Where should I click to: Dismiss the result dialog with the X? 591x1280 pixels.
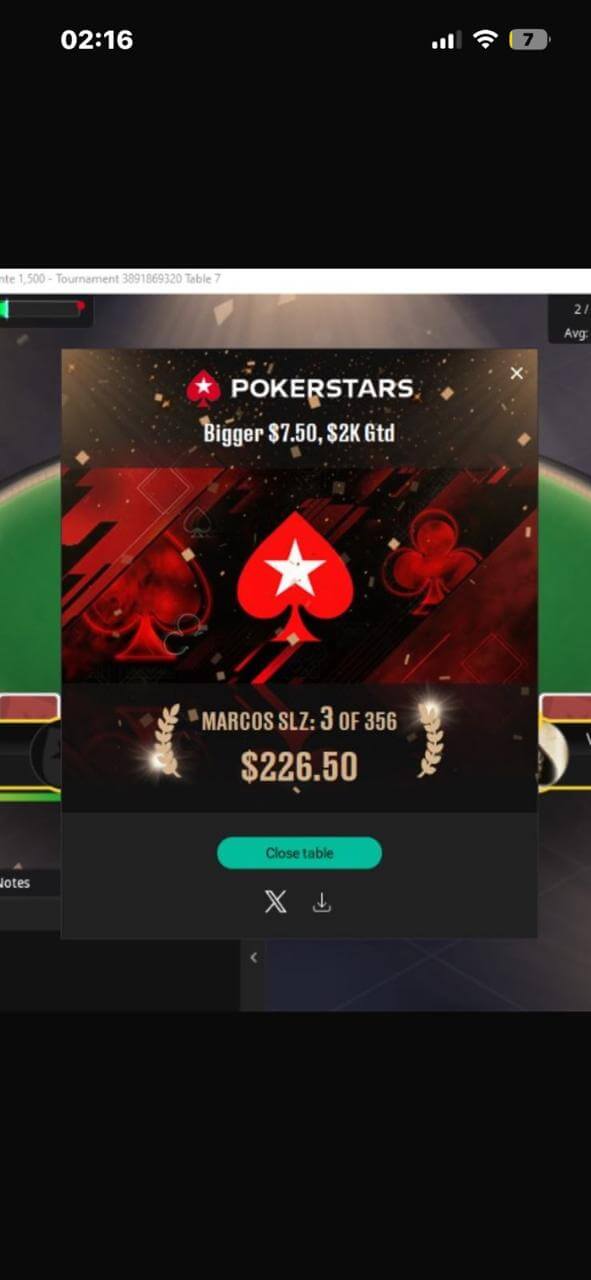(516, 373)
